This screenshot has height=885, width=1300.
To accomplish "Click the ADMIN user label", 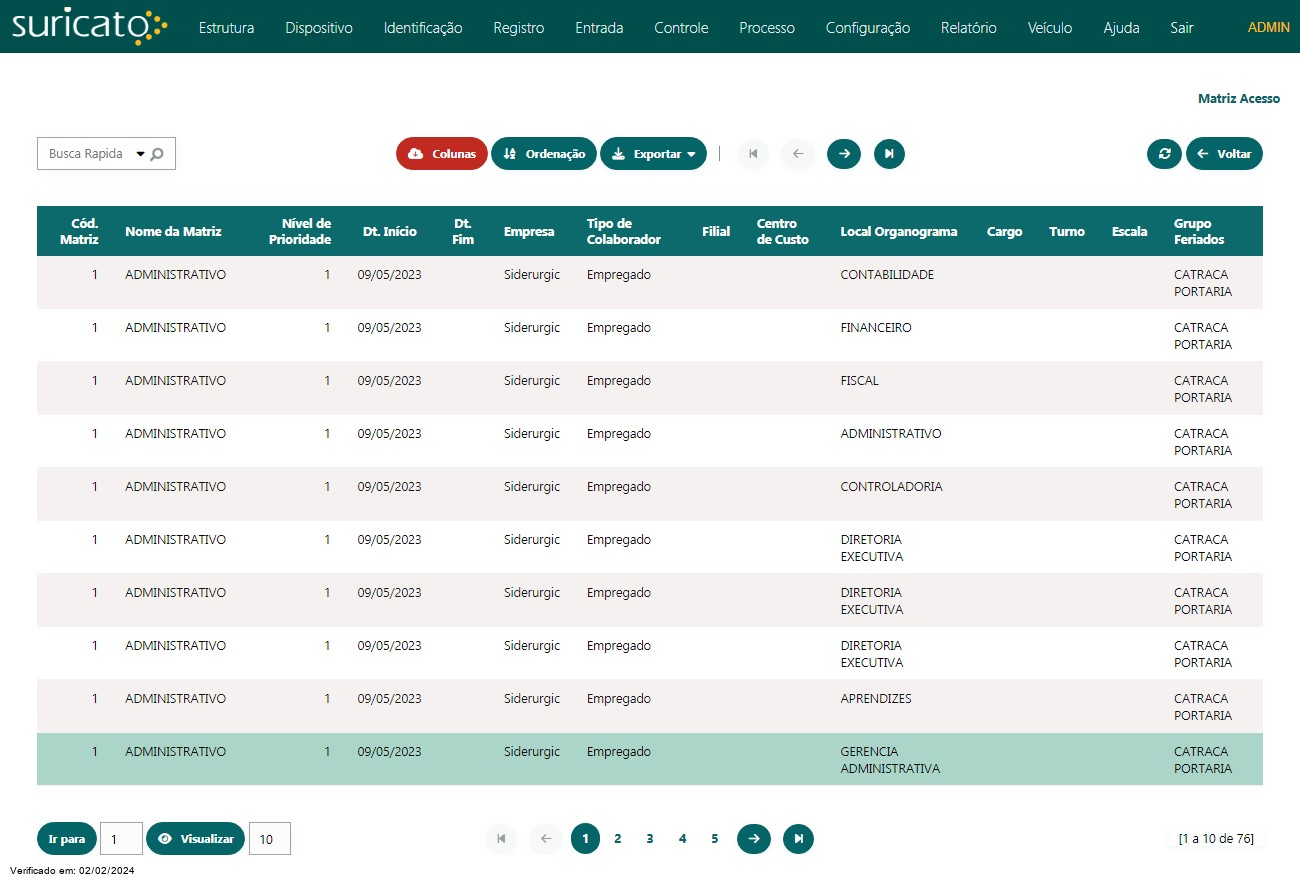I will [x=1269, y=28].
